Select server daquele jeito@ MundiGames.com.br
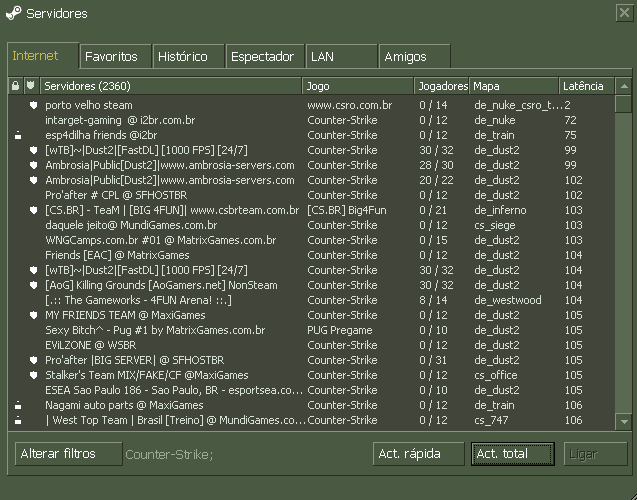This screenshot has width=637, height=500. 311,225
